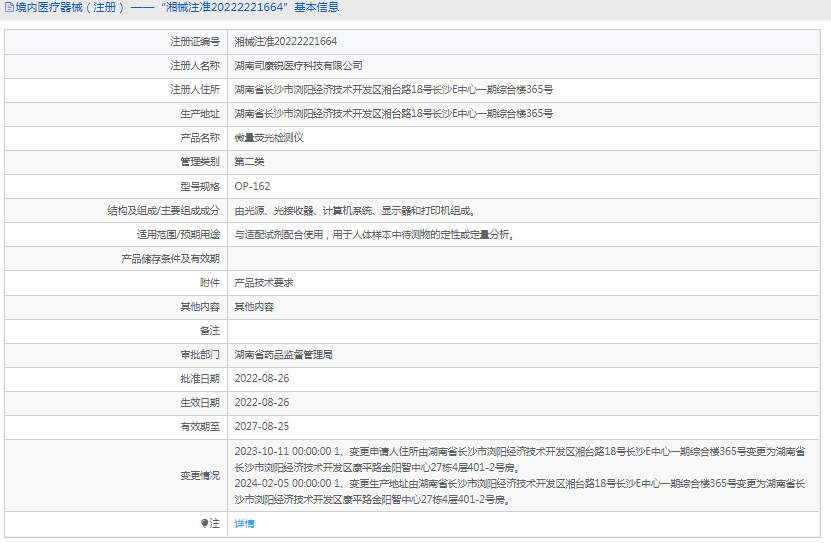Screen dimensions: 831x543
Task: Click the document icon beside the page title
Action: point(10,7)
